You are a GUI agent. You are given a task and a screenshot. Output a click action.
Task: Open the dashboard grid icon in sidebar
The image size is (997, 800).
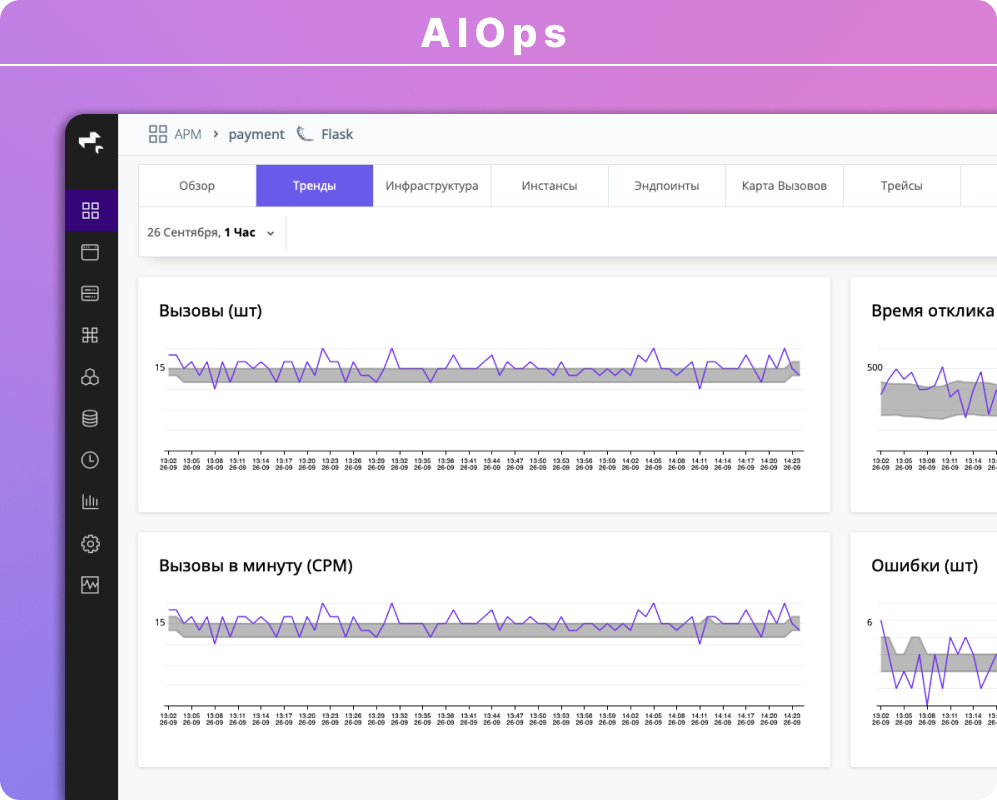click(x=91, y=210)
